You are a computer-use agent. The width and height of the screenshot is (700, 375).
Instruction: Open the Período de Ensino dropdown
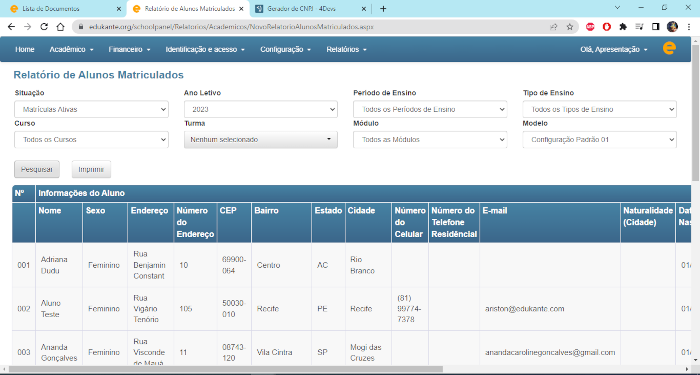pos(430,109)
